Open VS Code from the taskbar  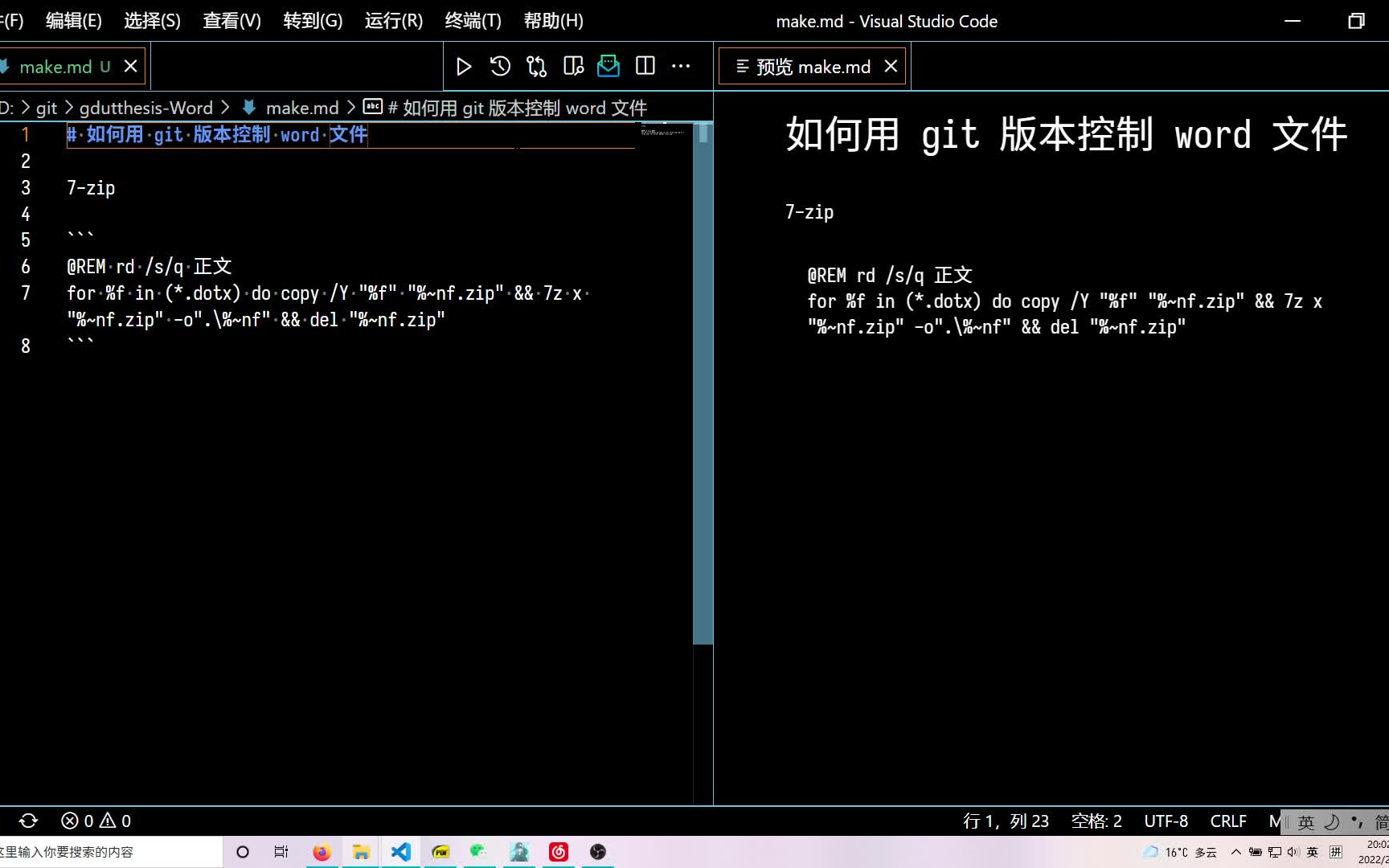[400, 852]
